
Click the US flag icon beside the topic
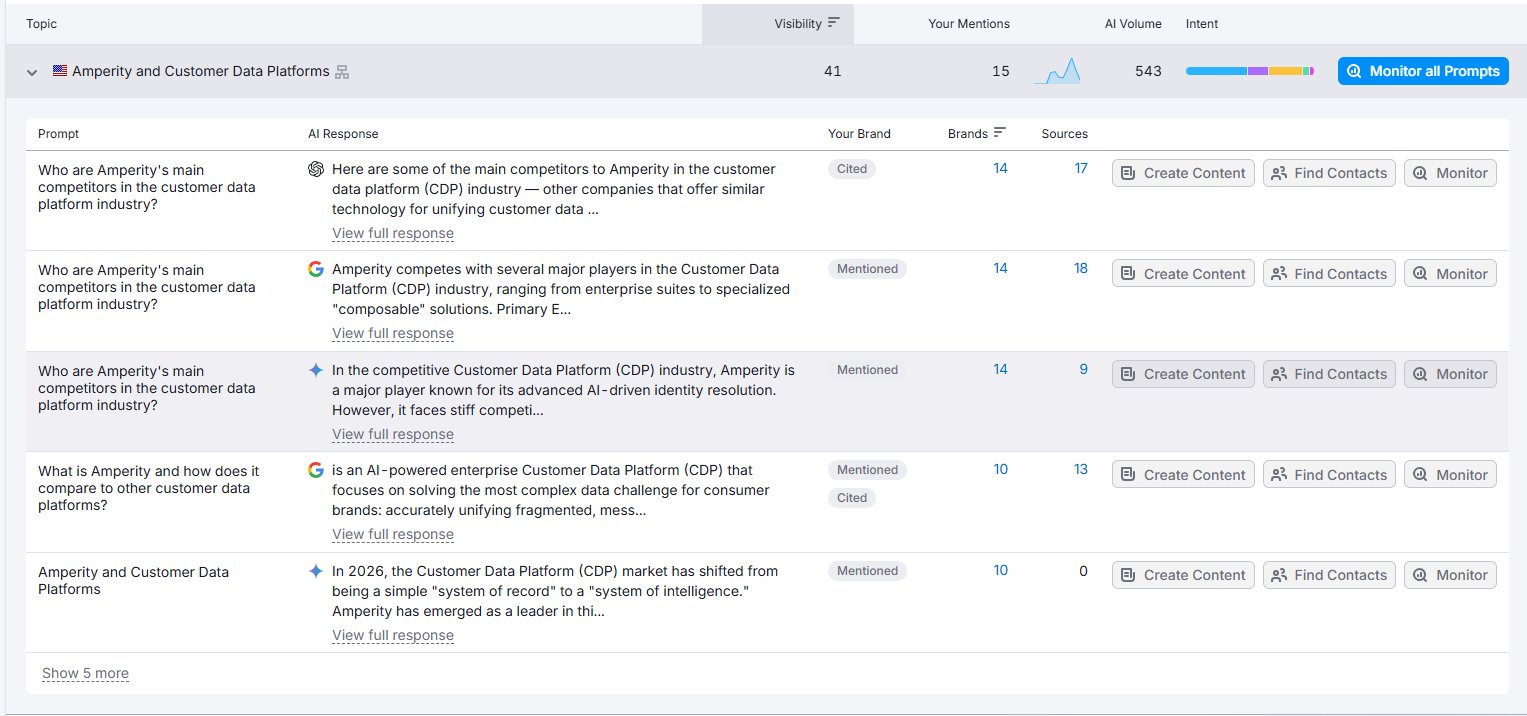[60, 71]
